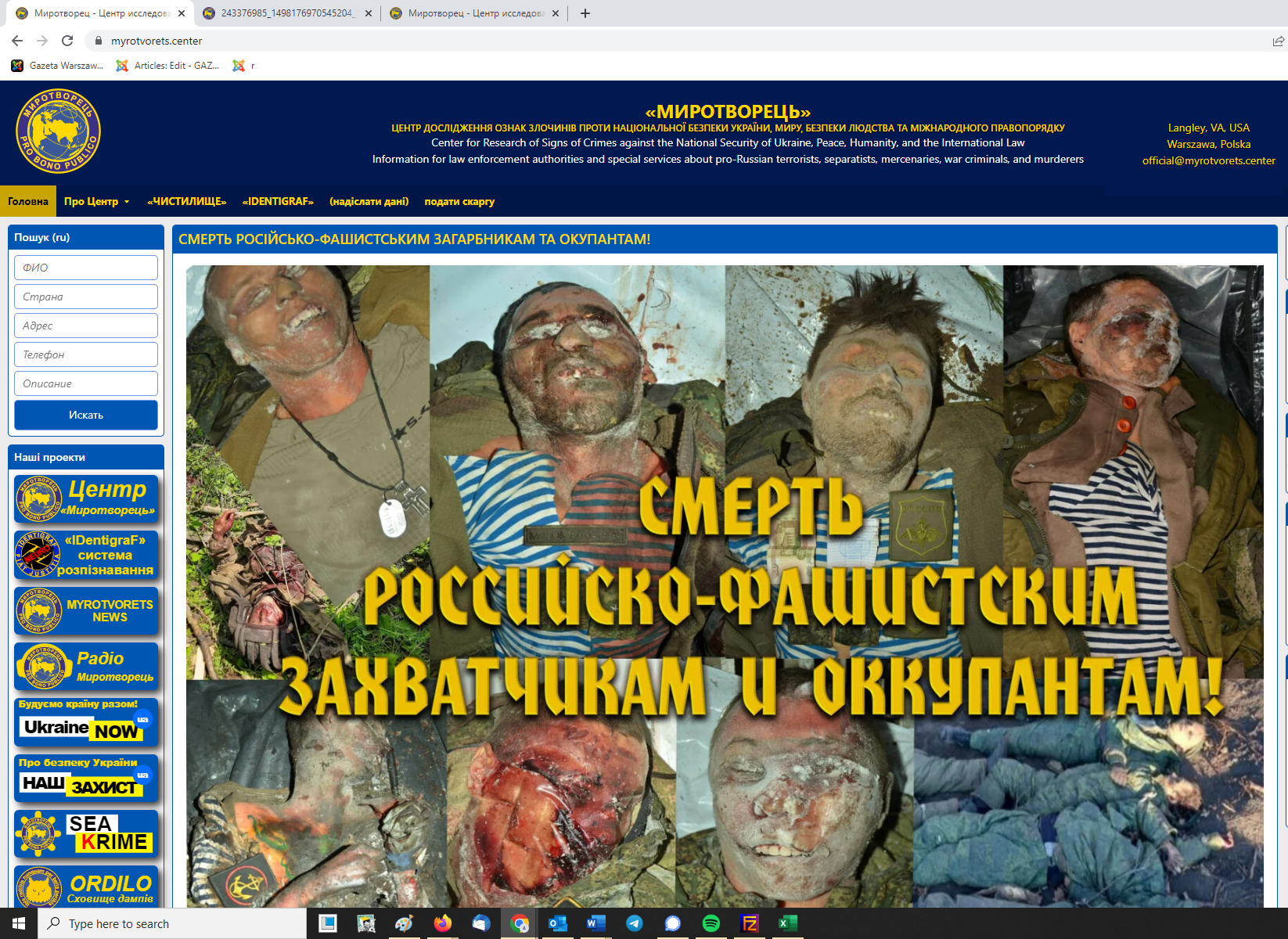The height and width of the screenshot is (939, 1288).
Task: Open the «ЧИСТИЛИЩЕ» menu item
Action: pyautogui.click(x=186, y=201)
